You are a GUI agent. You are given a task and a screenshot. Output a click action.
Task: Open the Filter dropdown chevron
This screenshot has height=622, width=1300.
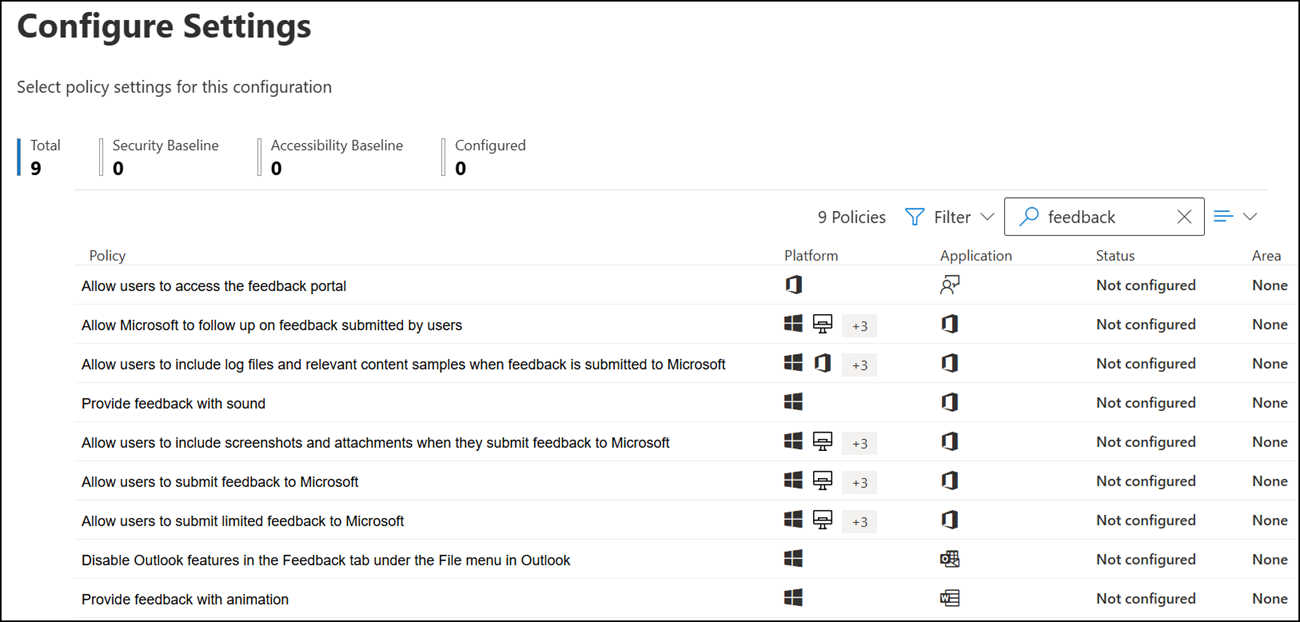pos(988,216)
